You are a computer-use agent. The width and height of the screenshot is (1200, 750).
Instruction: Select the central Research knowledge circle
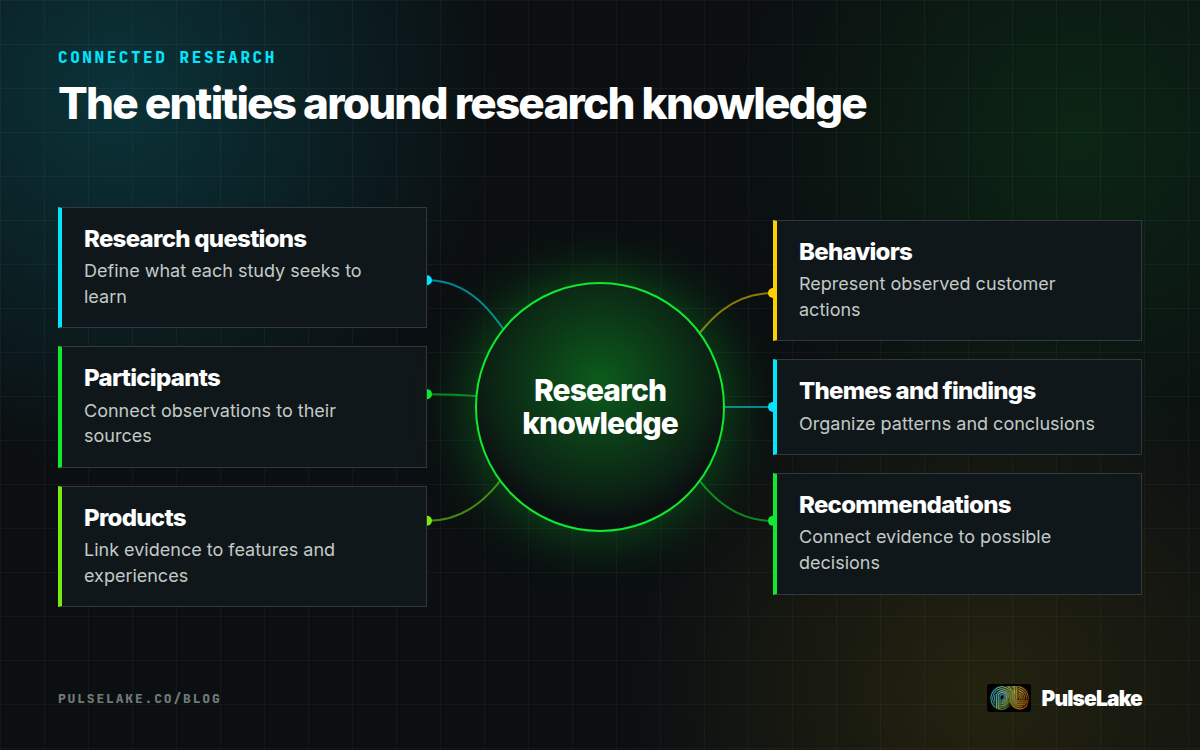click(600, 407)
